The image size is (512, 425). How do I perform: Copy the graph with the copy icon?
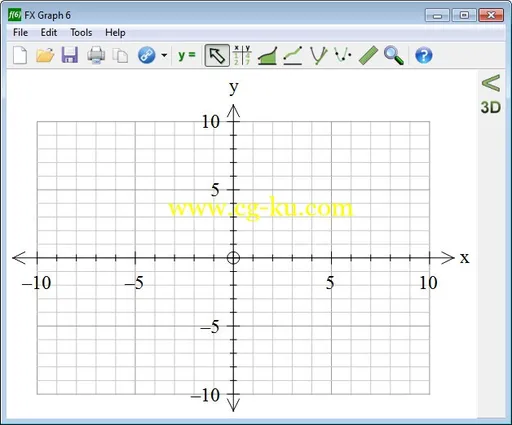120,56
